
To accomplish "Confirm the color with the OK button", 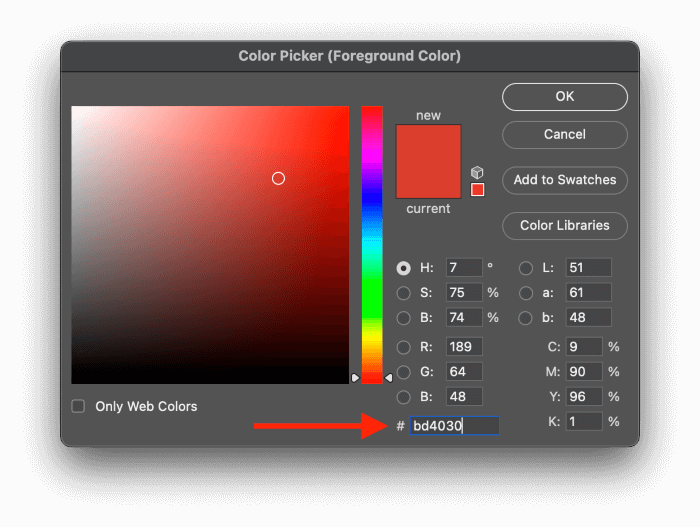I will (565, 96).
